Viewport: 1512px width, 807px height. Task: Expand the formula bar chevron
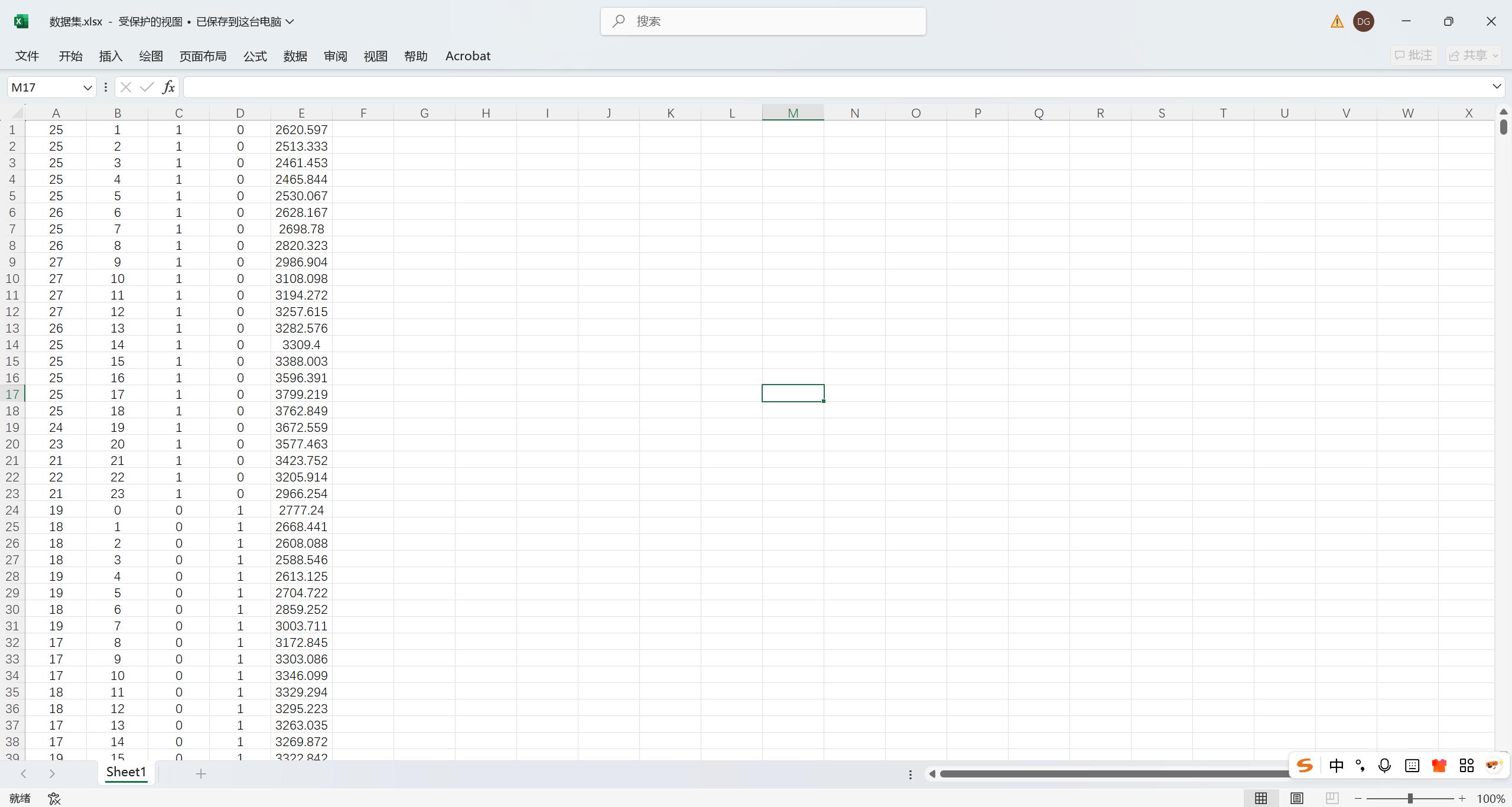click(x=1497, y=86)
